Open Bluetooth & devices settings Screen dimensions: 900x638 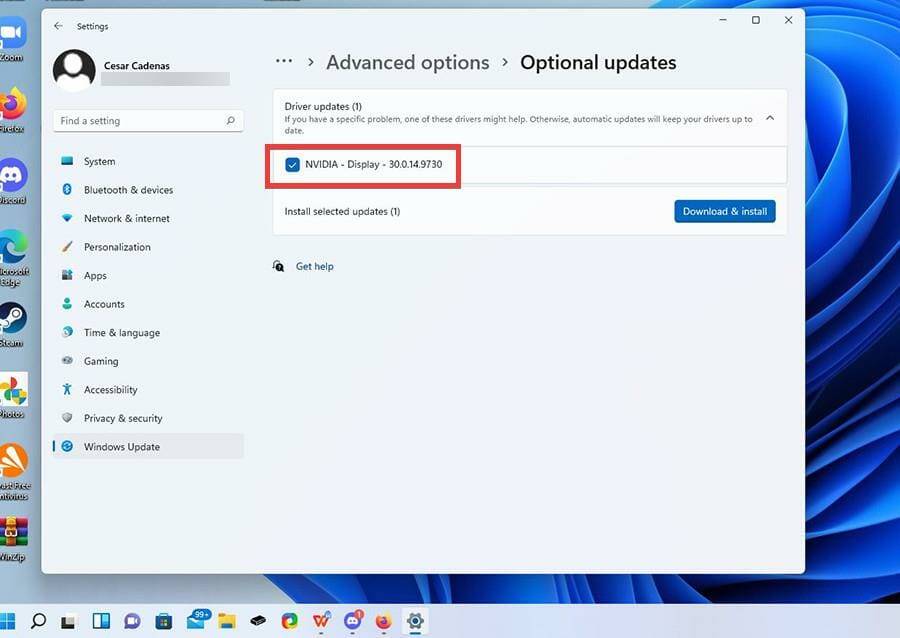[x=148, y=189]
